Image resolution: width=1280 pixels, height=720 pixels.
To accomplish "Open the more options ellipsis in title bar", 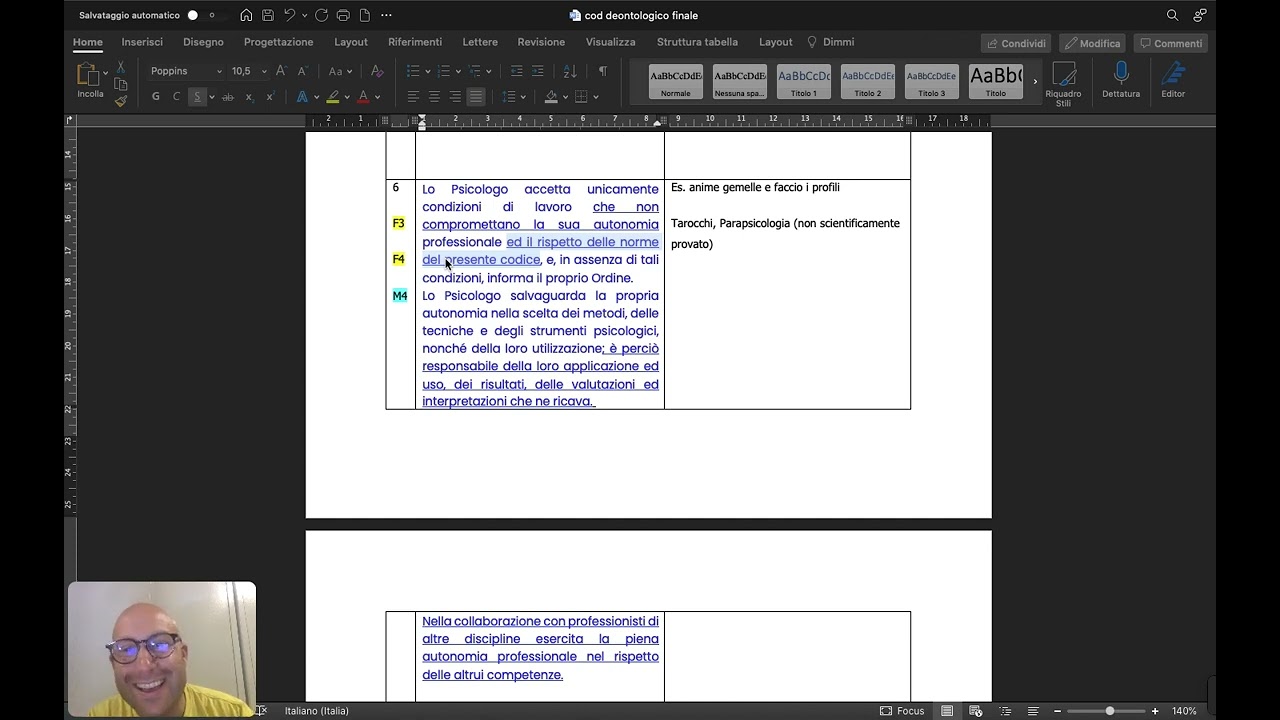I will tap(387, 15).
